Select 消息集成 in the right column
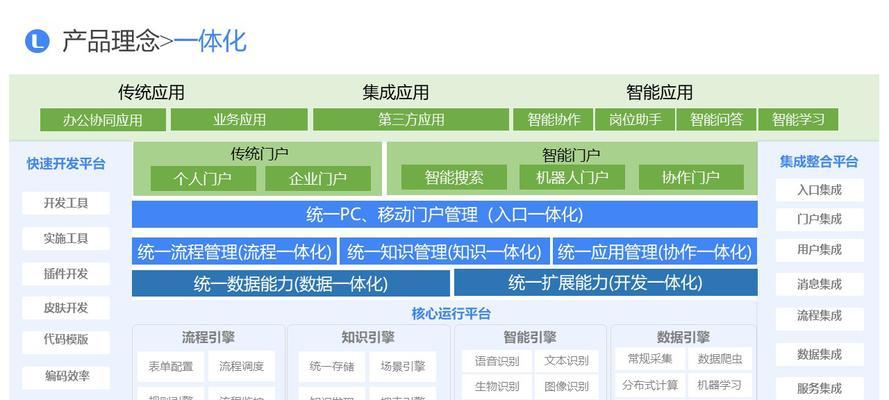Screen dimensions: 889x400 [x=820, y=284]
